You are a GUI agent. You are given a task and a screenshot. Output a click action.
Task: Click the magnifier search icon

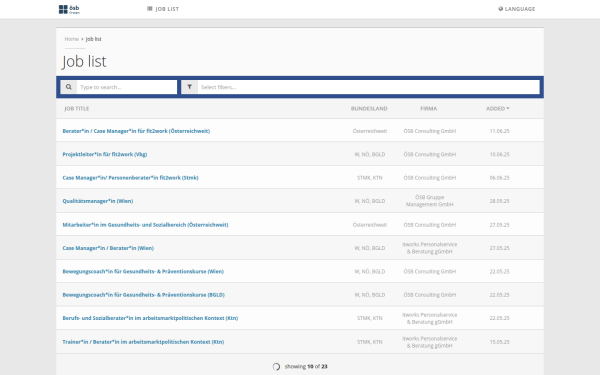point(69,87)
